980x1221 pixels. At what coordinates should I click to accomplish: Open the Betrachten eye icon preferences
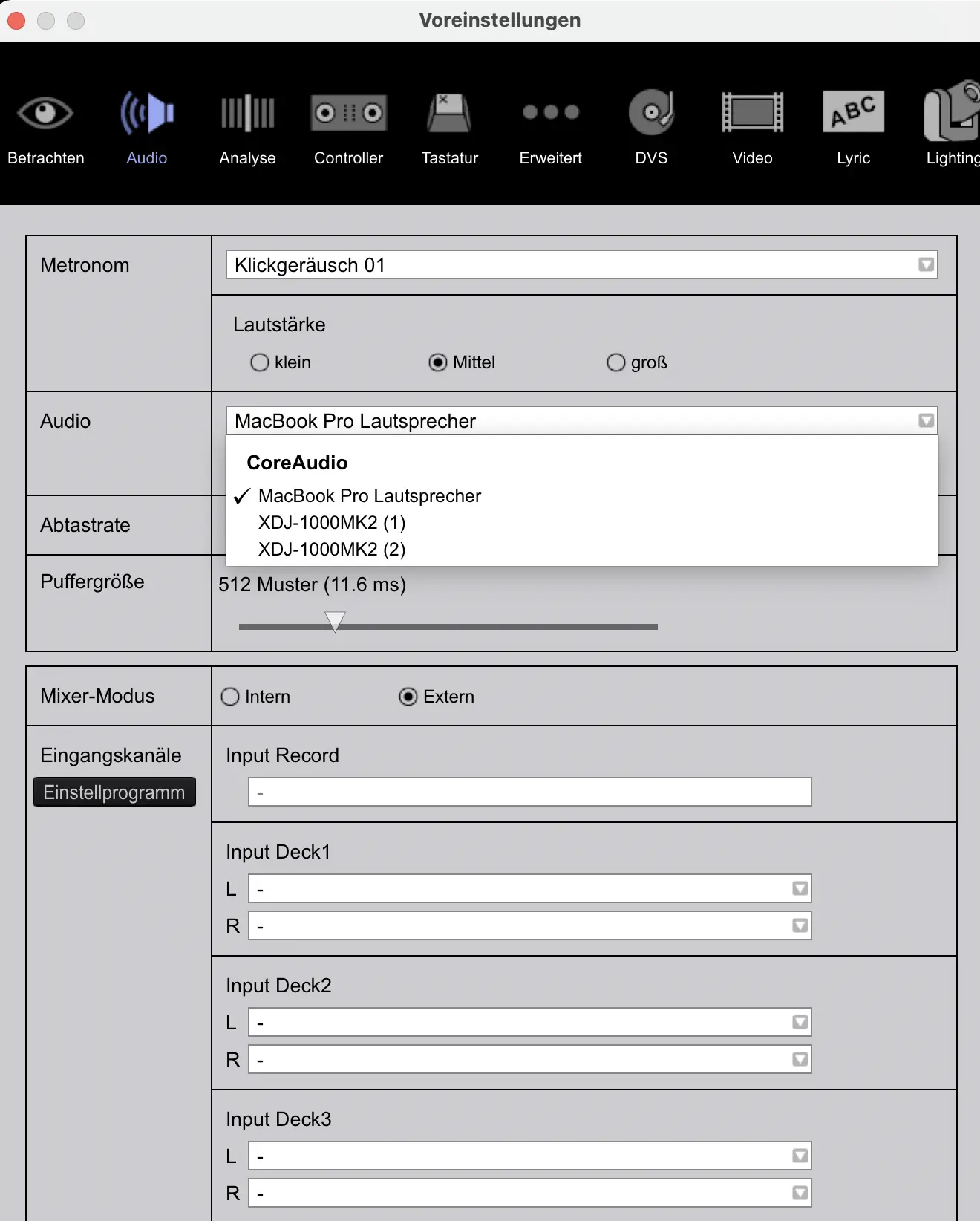pyautogui.click(x=45, y=114)
